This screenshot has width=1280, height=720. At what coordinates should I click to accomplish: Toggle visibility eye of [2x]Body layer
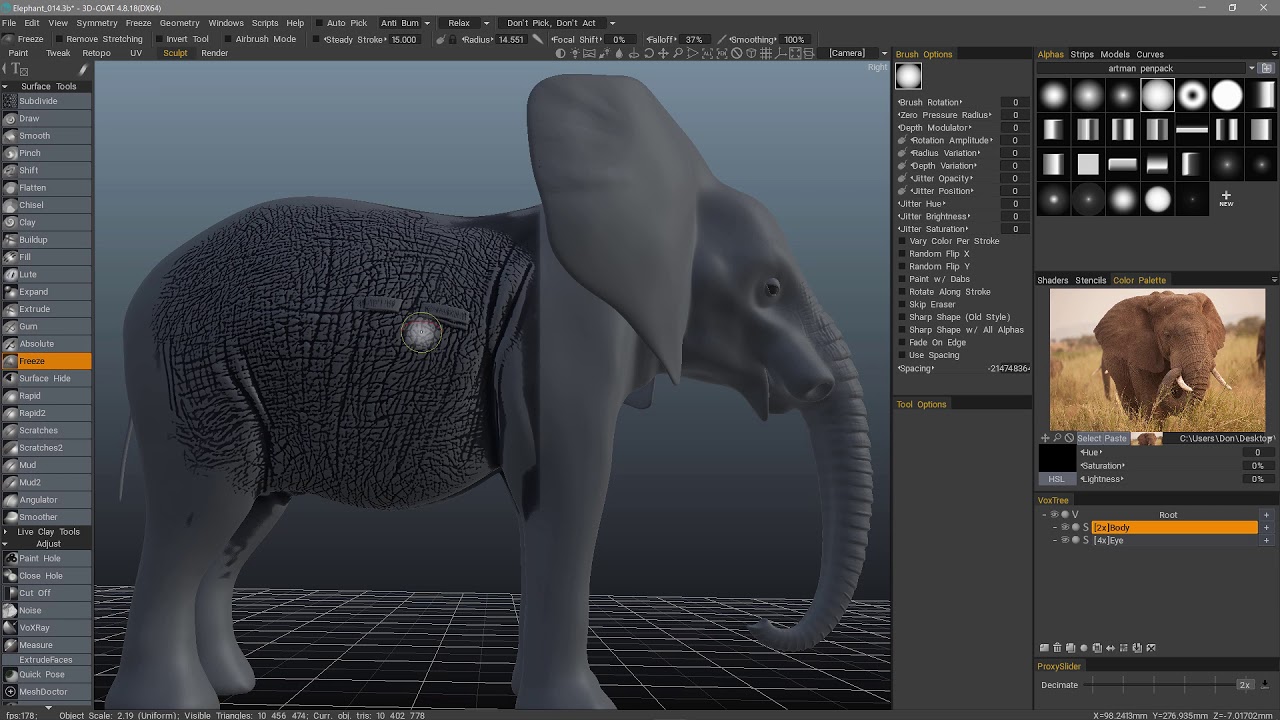pyautogui.click(x=1065, y=527)
